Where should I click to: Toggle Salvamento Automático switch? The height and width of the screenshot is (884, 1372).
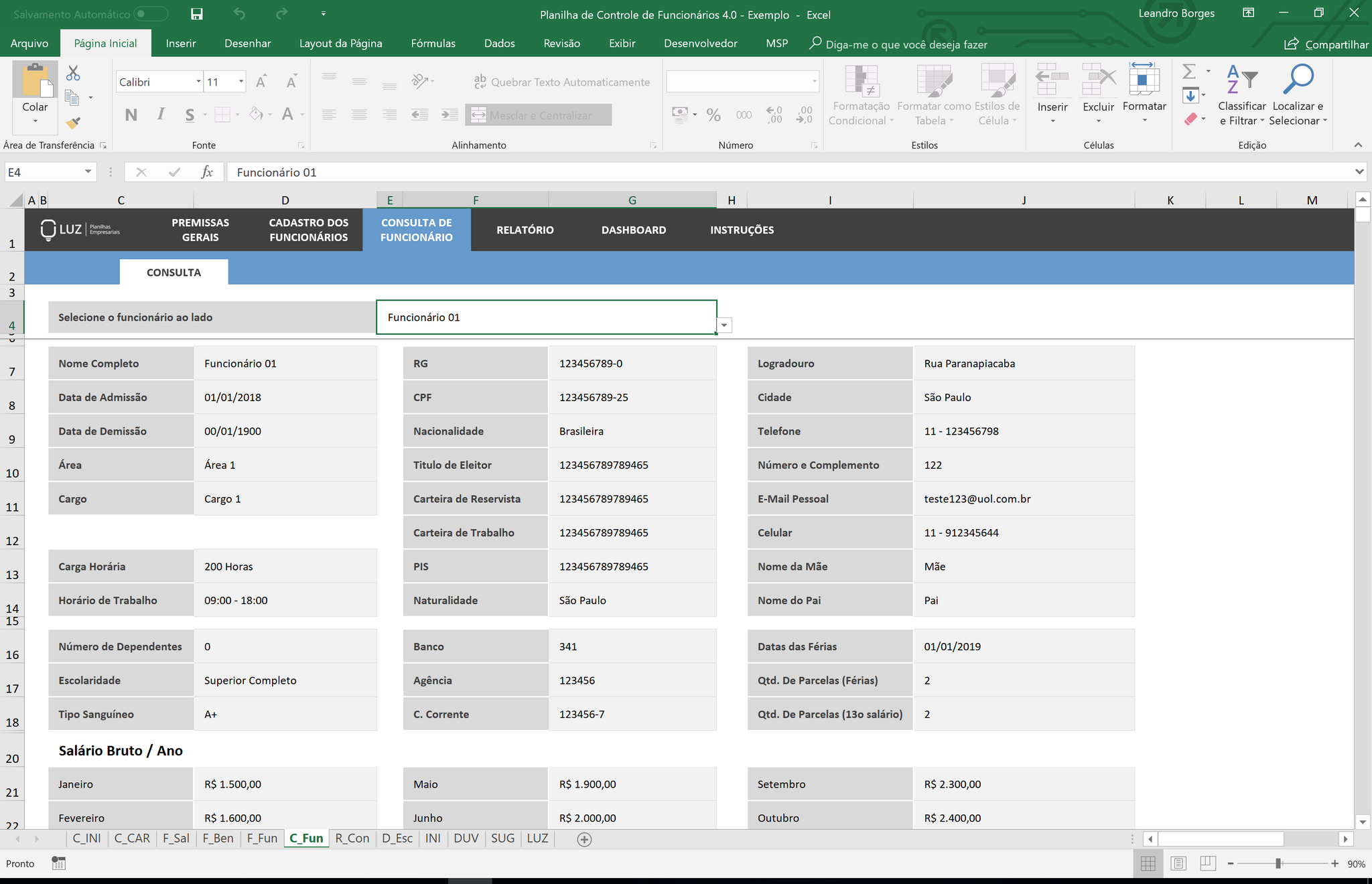point(150,14)
